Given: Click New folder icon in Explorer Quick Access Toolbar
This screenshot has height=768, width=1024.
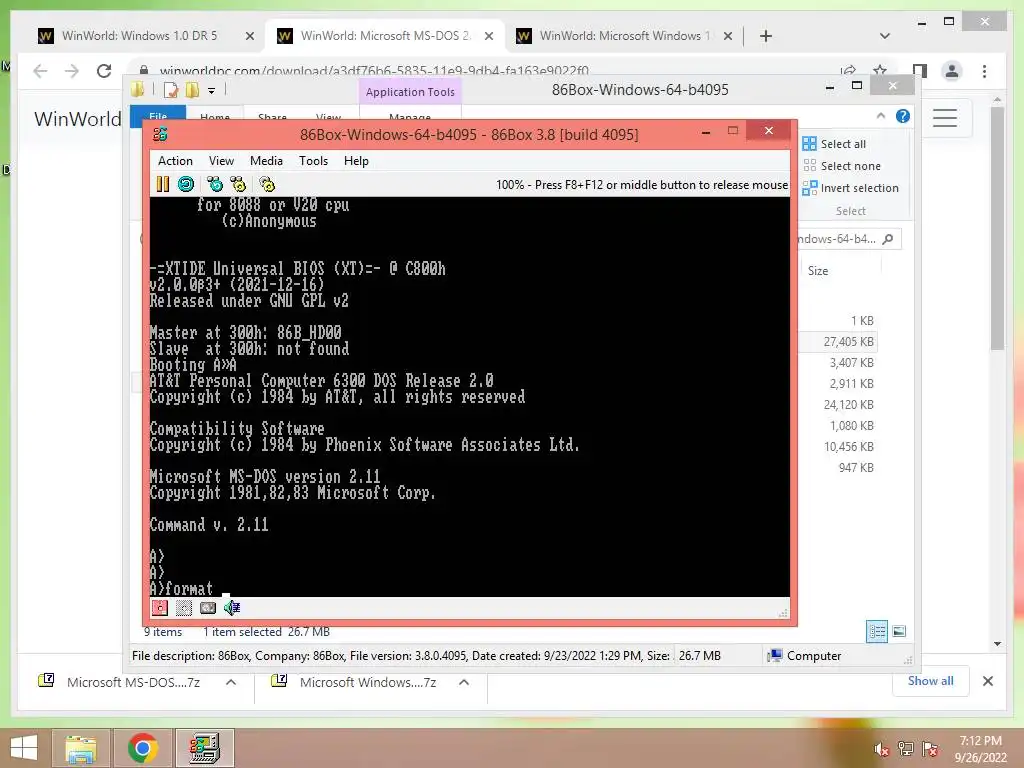Looking at the screenshot, I should coord(192,90).
